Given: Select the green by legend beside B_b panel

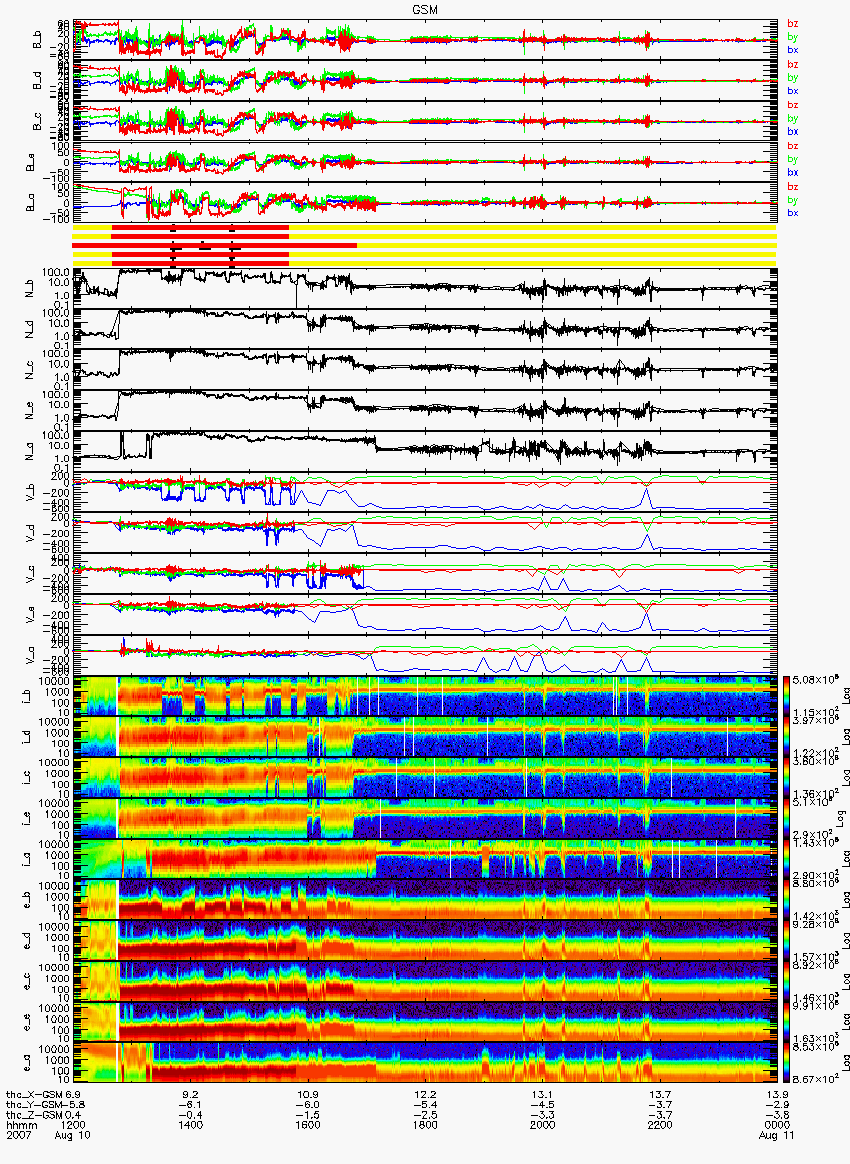Looking at the screenshot, I should point(792,36).
